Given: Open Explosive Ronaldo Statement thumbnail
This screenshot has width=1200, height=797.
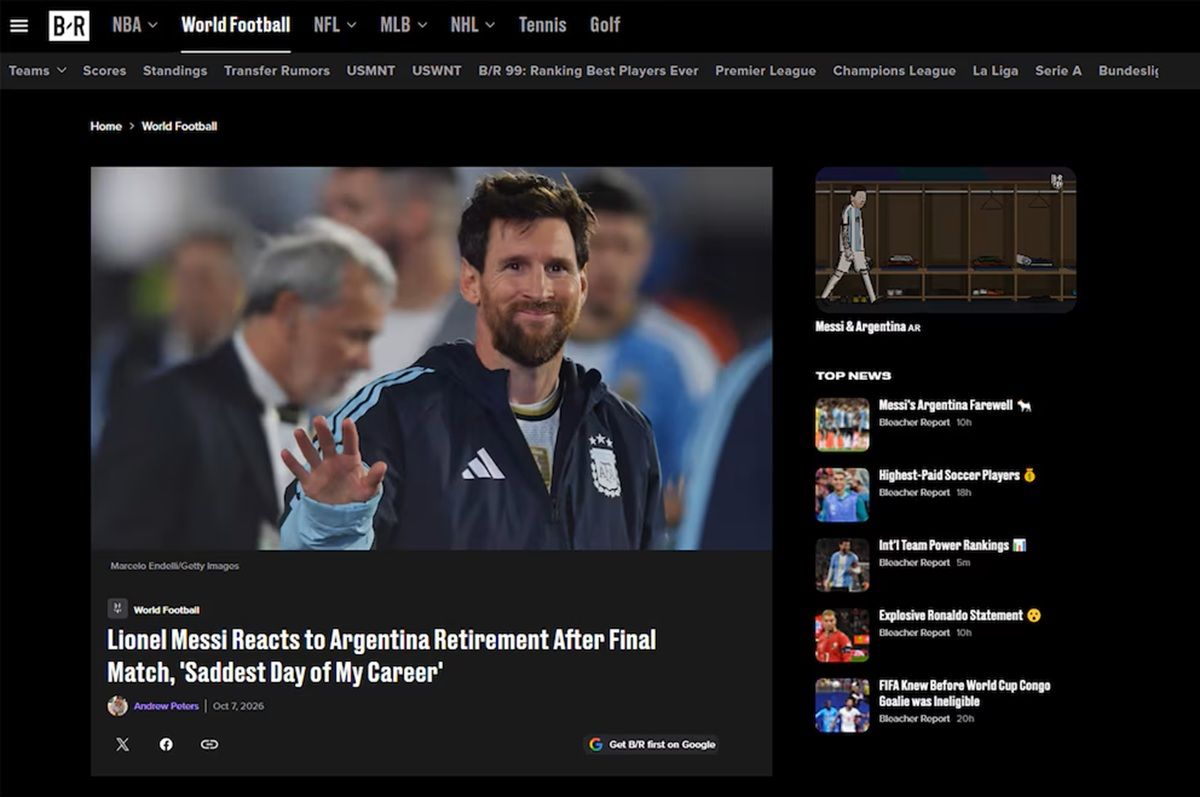Looking at the screenshot, I should tap(842, 635).
